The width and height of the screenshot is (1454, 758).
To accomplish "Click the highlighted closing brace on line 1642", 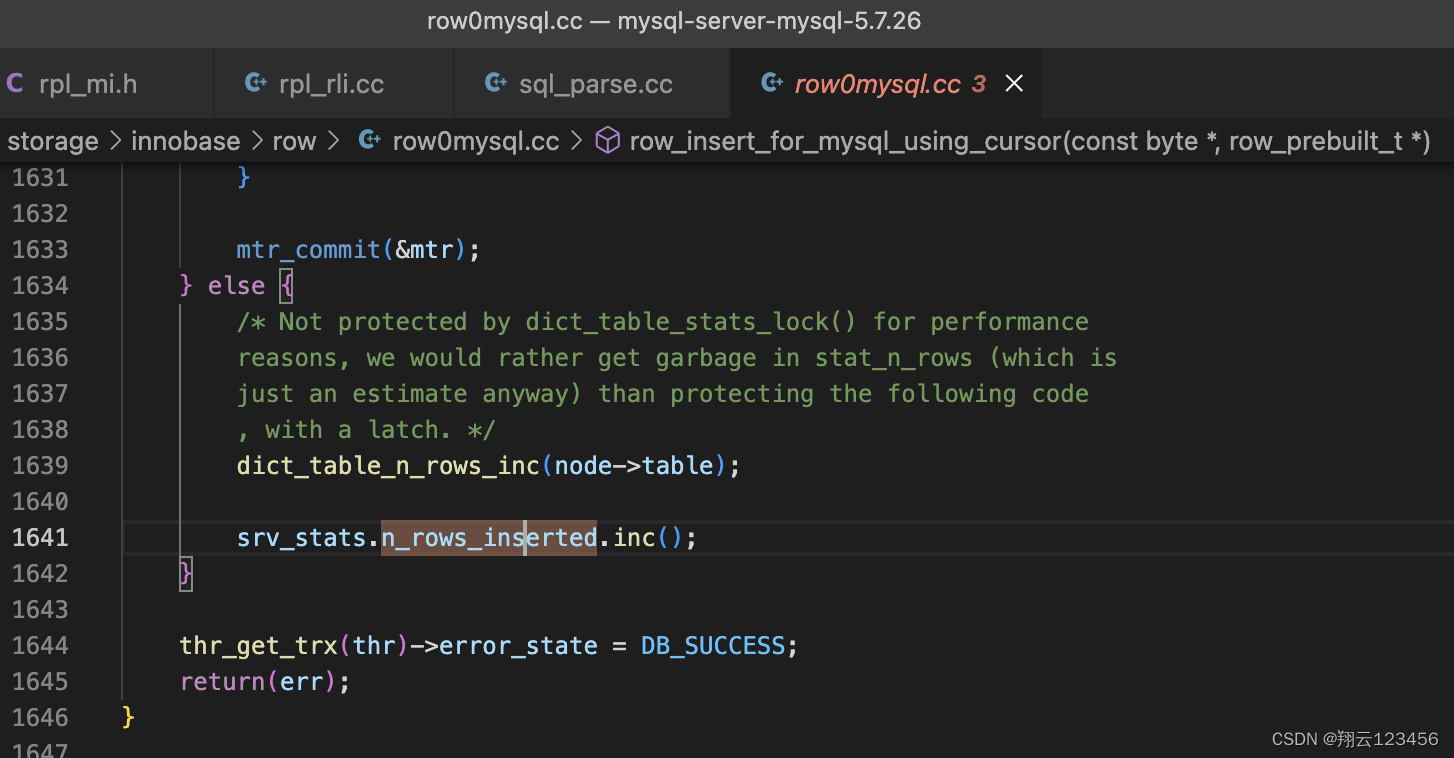I will pyautogui.click(x=186, y=573).
